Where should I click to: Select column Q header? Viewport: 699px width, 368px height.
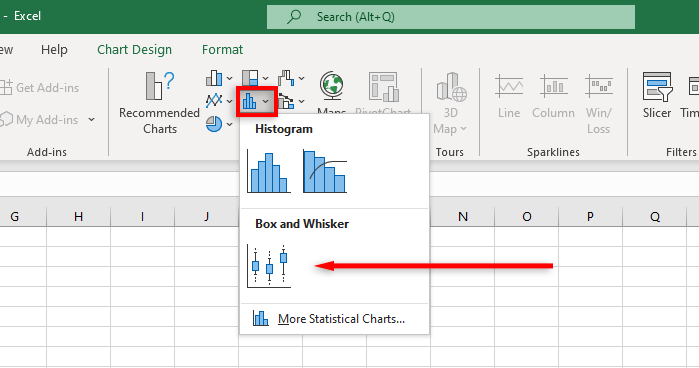654,217
